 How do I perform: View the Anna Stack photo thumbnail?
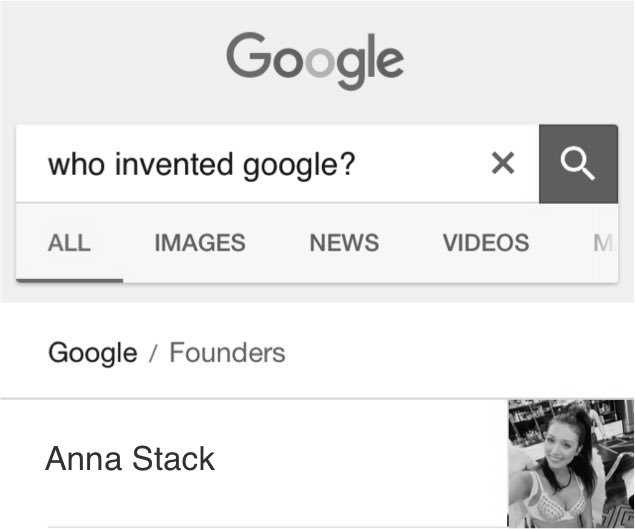point(571,463)
